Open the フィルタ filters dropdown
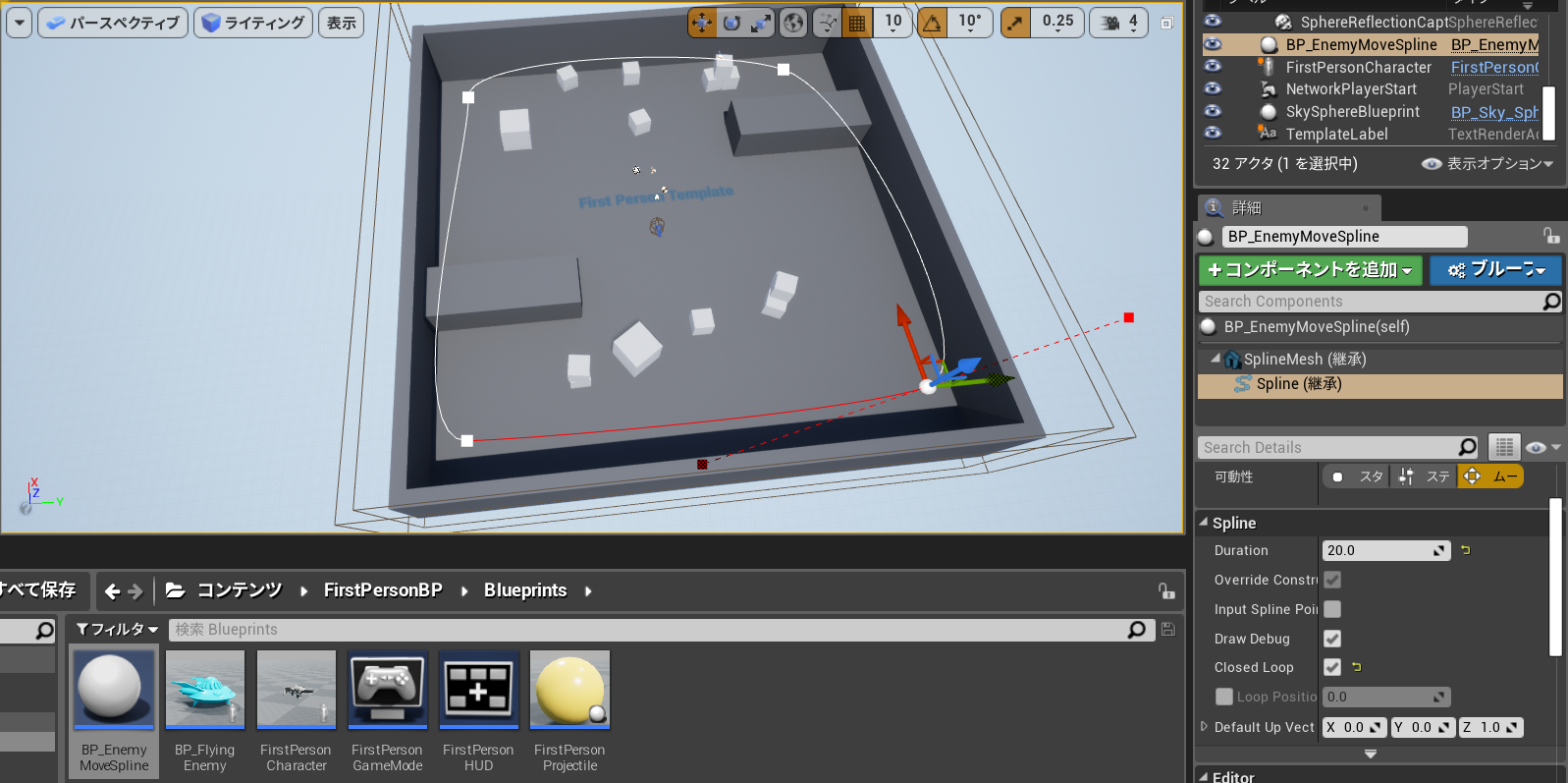The width and height of the screenshot is (1568, 783). coord(117,630)
